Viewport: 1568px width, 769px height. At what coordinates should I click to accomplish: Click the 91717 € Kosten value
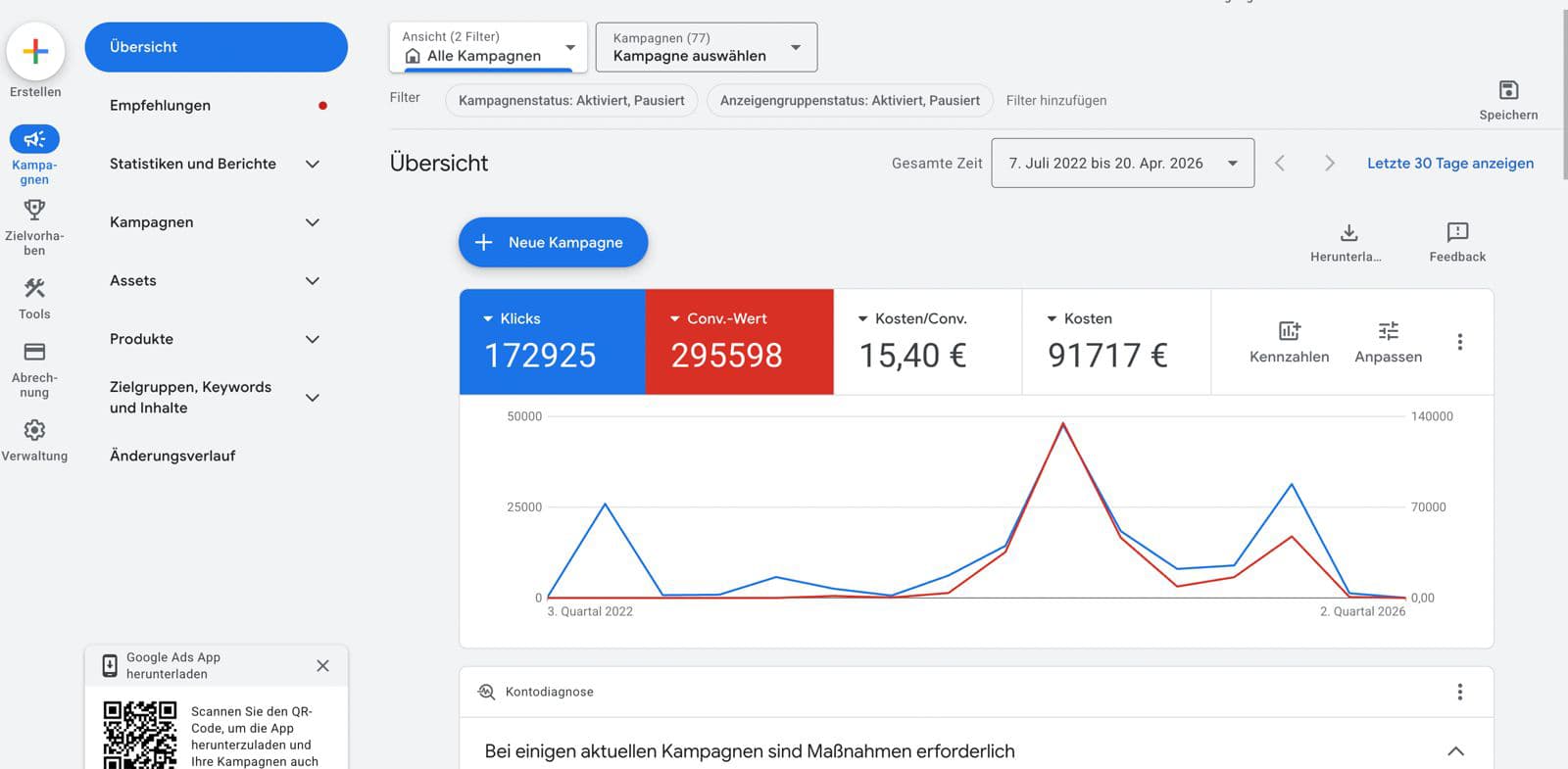(x=1107, y=355)
